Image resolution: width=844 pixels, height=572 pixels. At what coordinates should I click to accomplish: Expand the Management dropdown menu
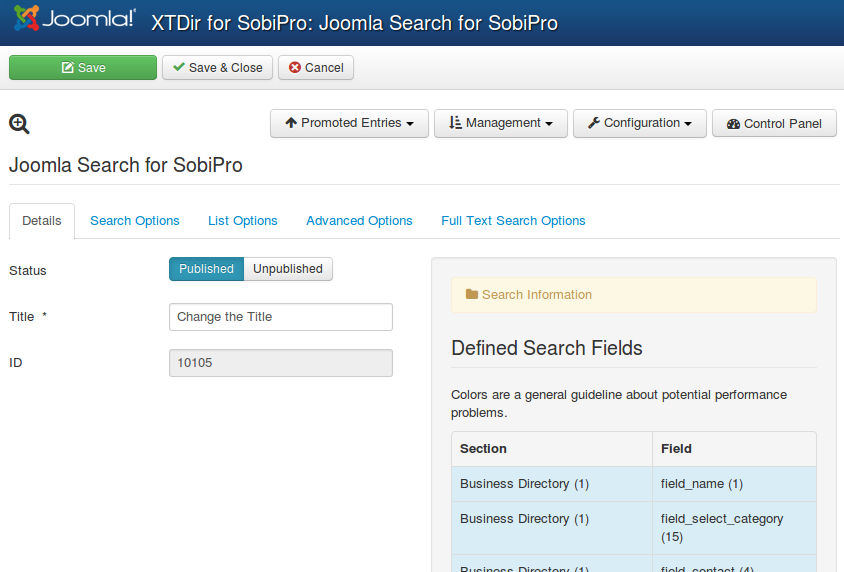pyautogui.click(x=501, y=123)
